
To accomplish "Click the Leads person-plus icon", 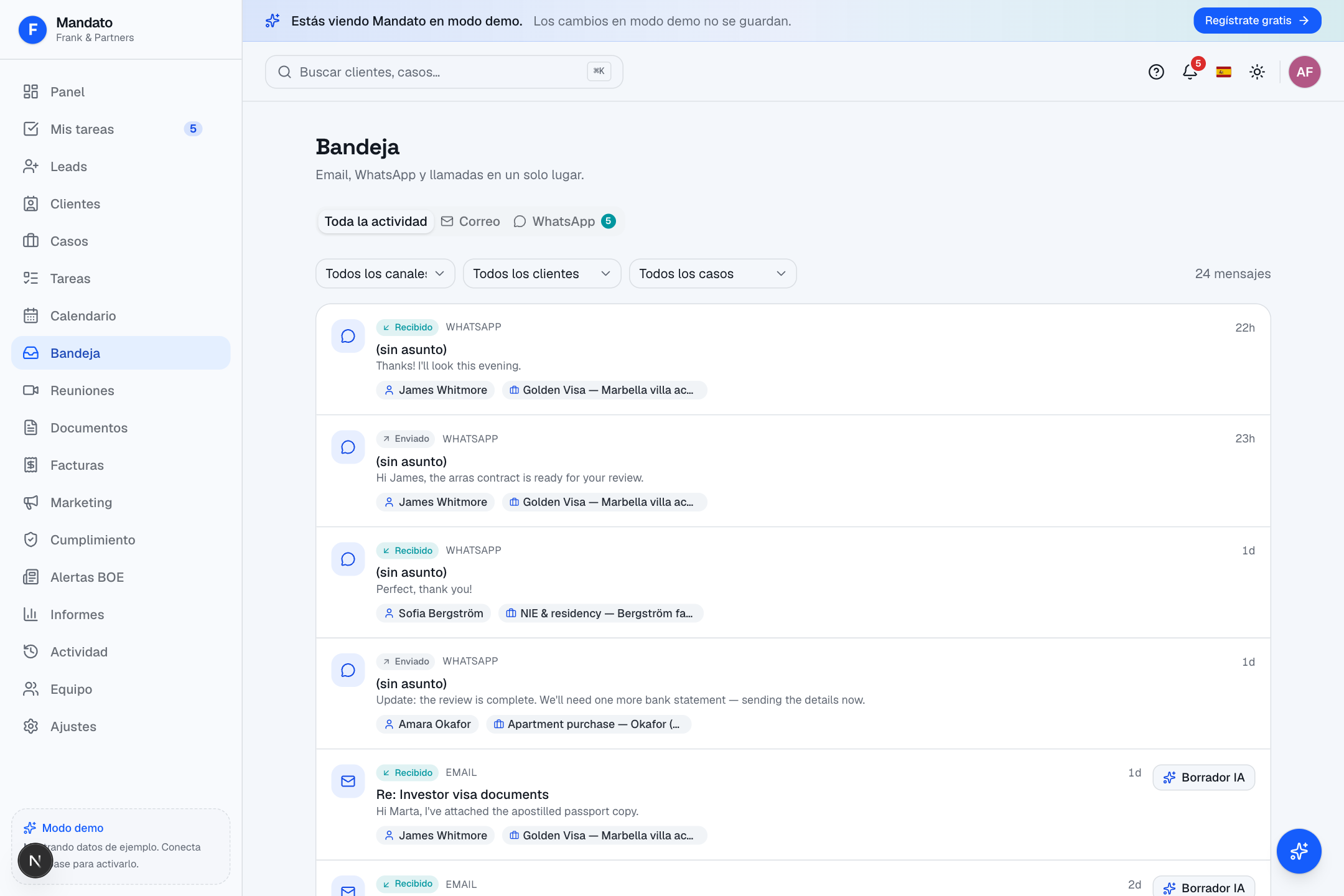I will coord(30,167).
